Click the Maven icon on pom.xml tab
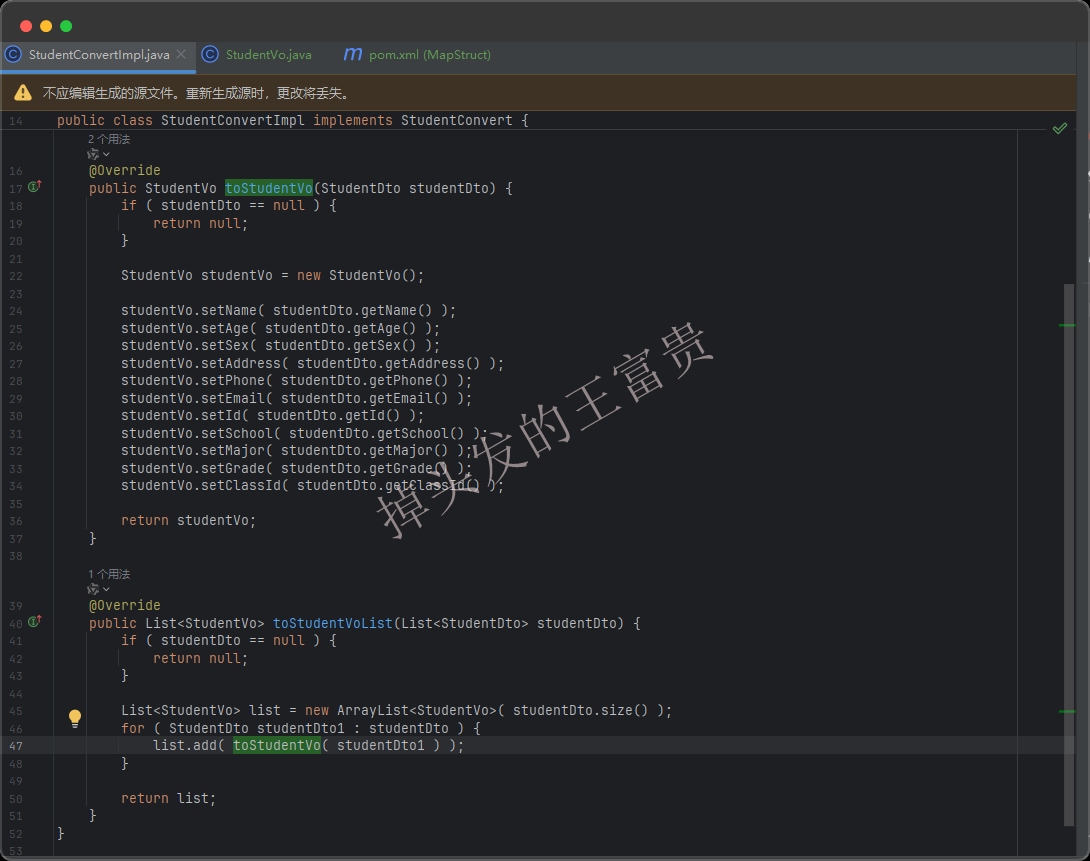The image size is (1090, 861). click(x=353, y=54)
